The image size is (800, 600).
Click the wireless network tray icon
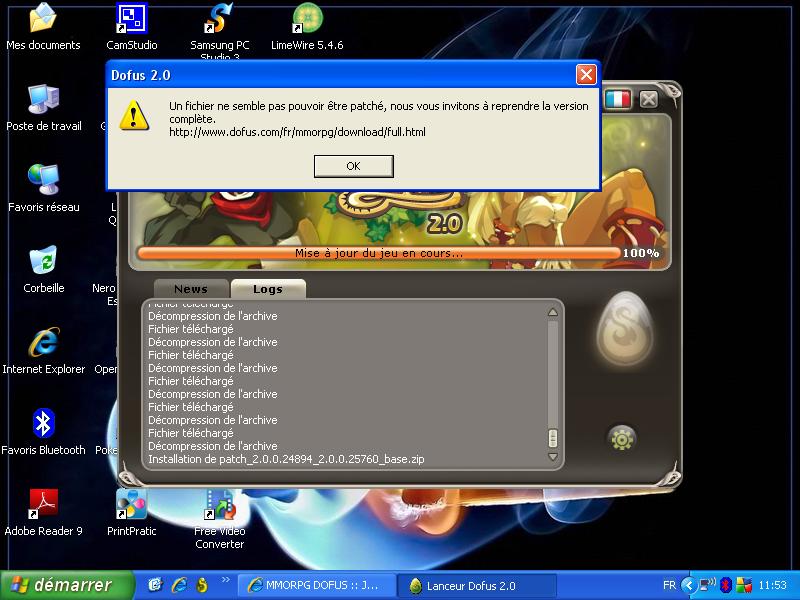pyautogui.click(x=708, y=585)
